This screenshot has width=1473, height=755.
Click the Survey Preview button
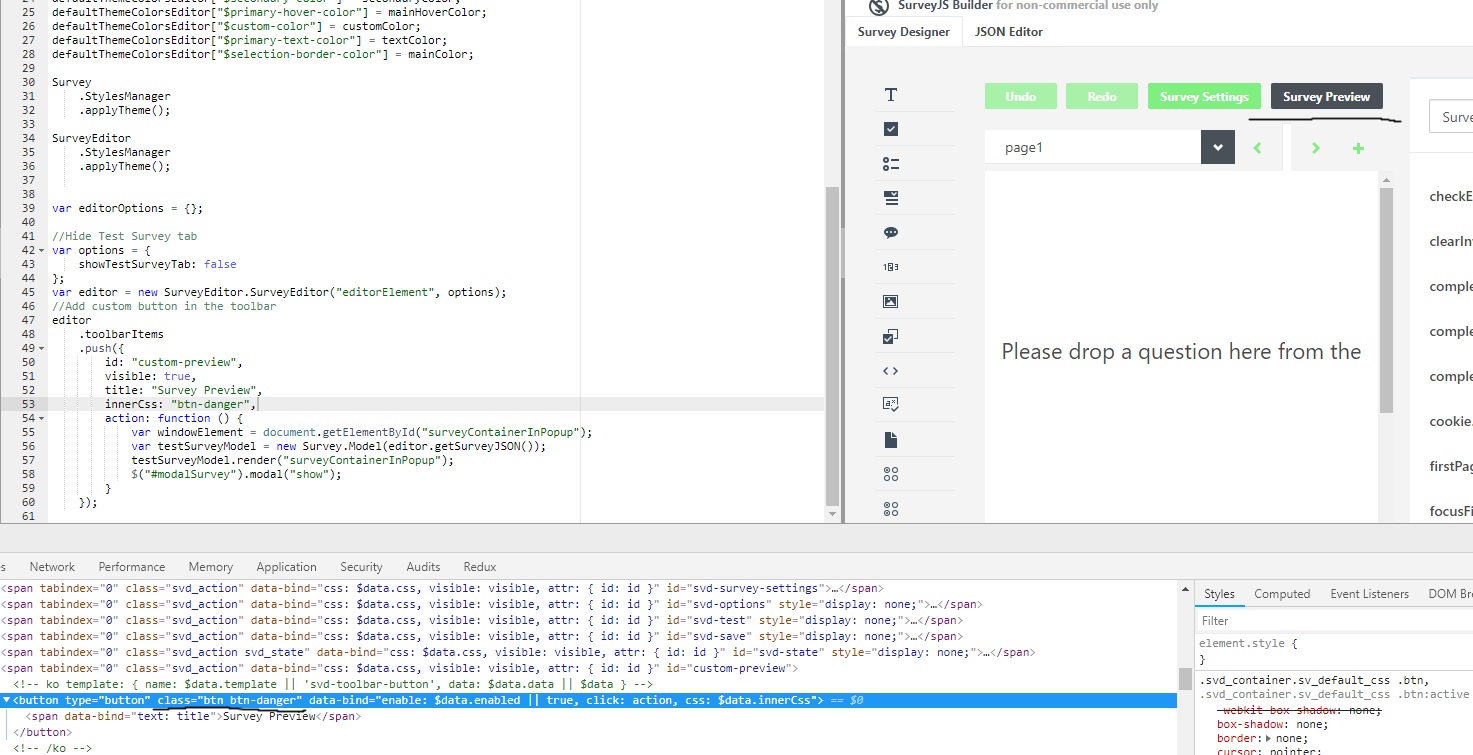(1326, 96)
